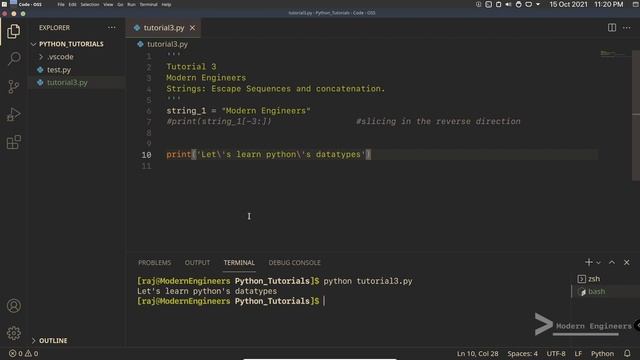Collapse the PYTHON_TUTORIALS folder section
The width and height of the screenshot is (640, 360).
67,44
